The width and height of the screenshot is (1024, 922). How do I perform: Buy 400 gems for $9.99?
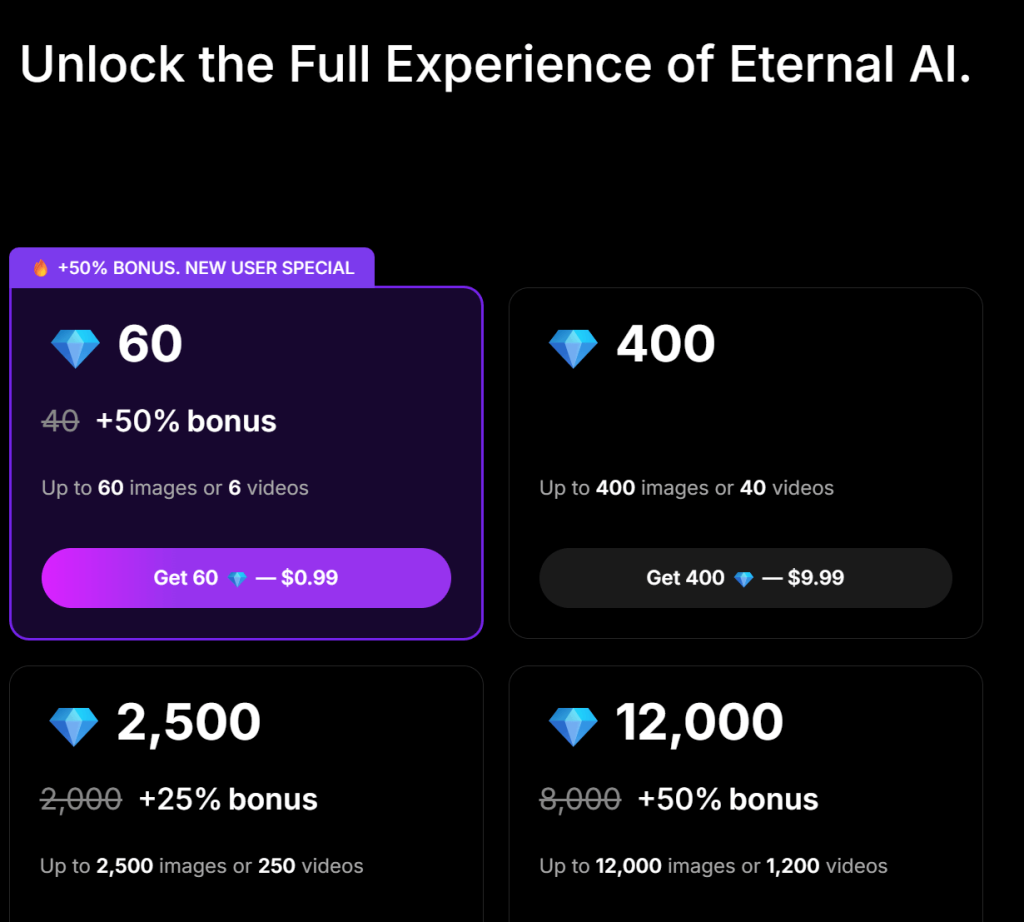pos(745,578)
